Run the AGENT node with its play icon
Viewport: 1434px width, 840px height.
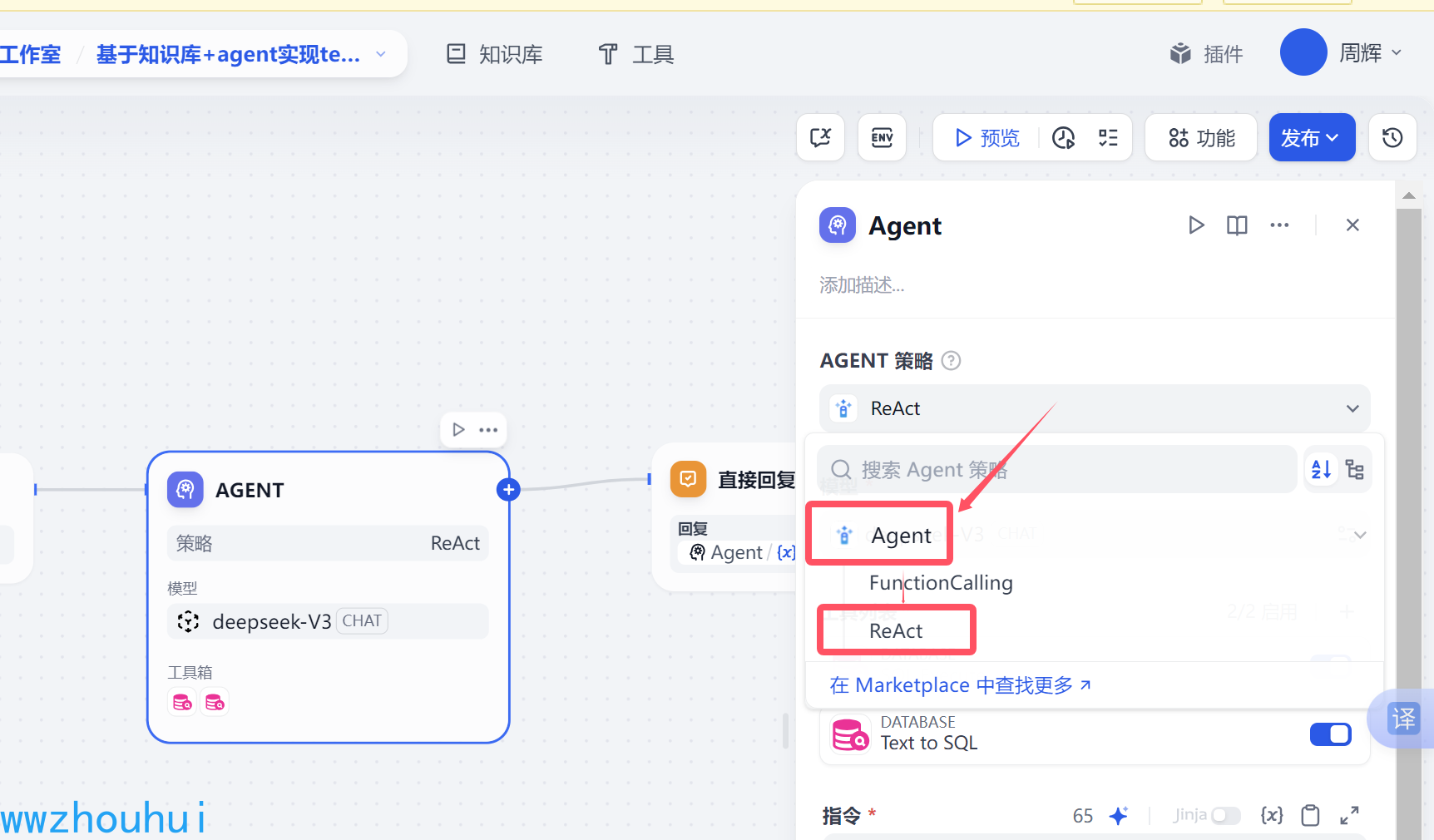coord(458,429)
